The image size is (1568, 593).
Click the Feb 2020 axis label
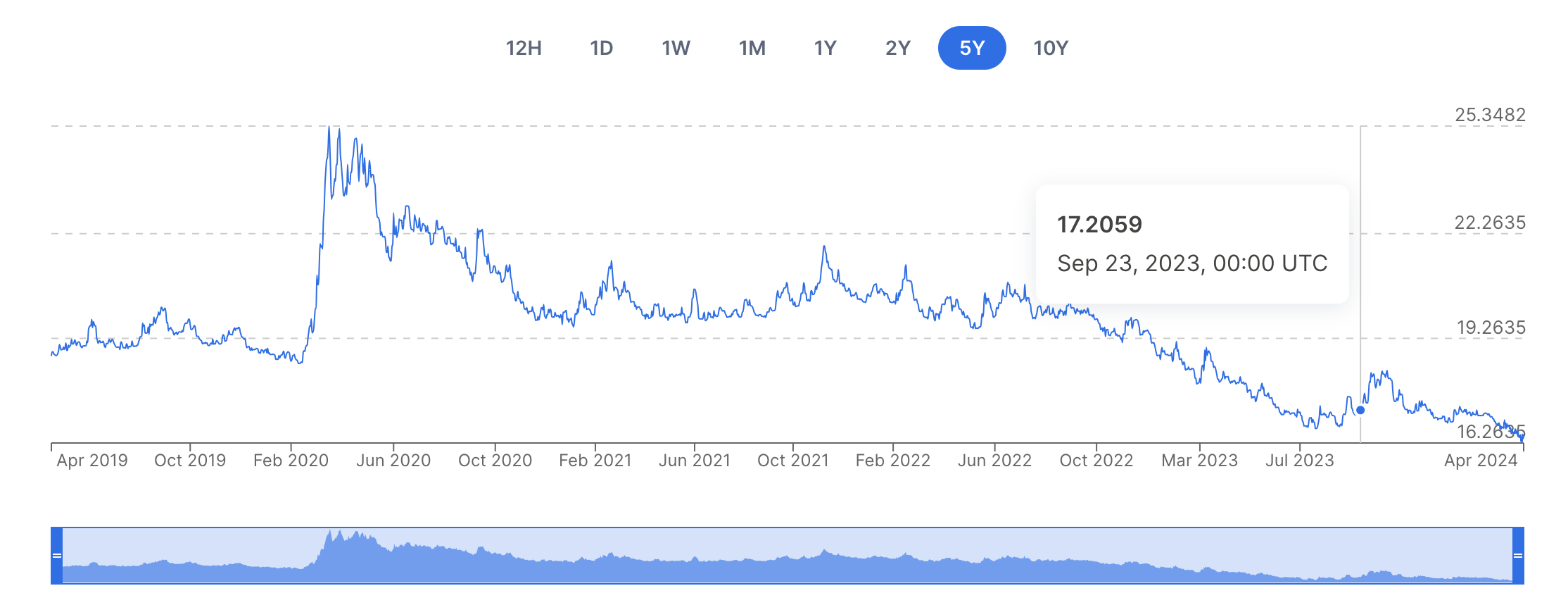click(x=291, y=461)
